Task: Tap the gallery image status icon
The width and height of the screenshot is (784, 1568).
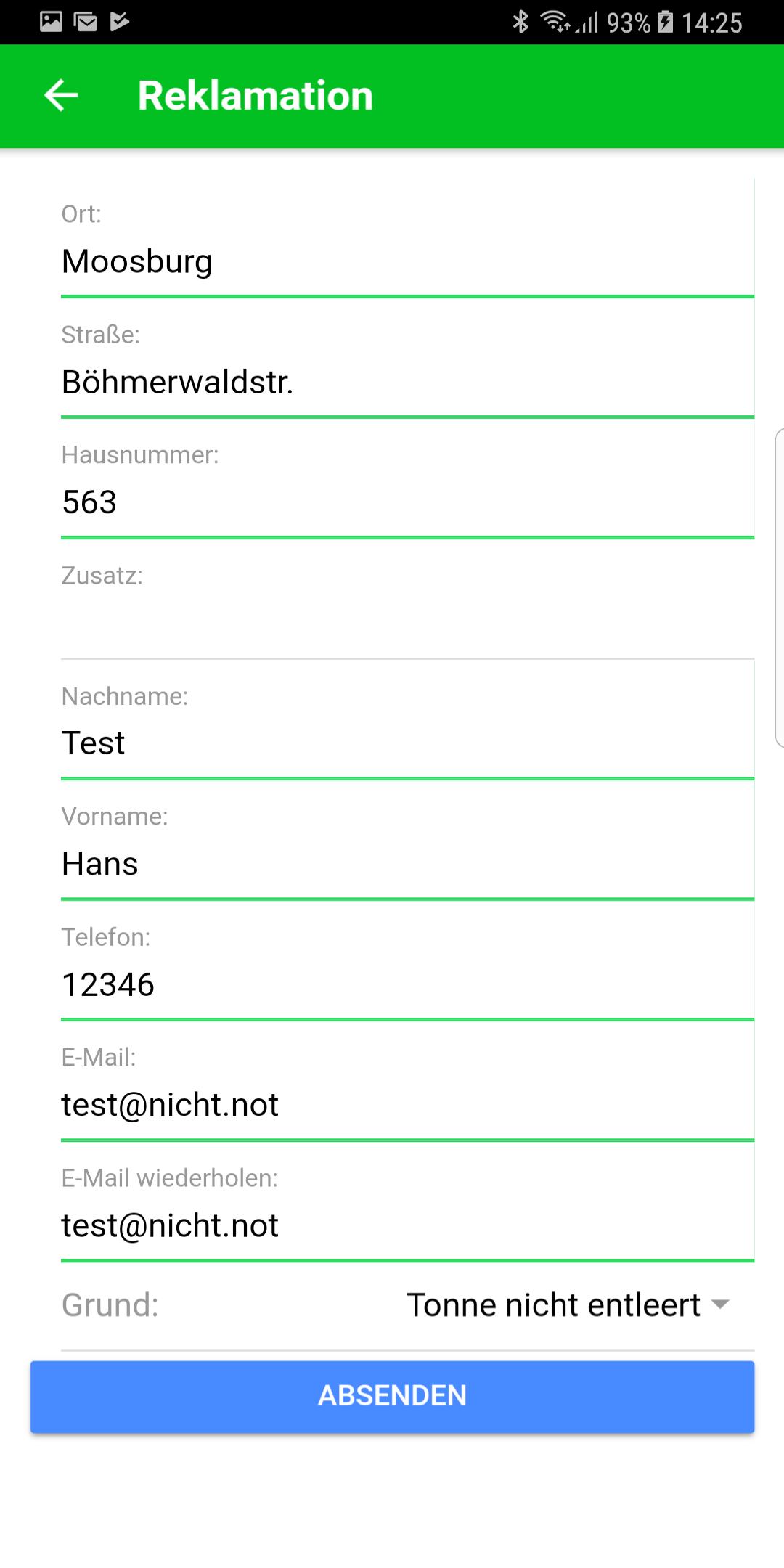Action: [x=51, y=22]
